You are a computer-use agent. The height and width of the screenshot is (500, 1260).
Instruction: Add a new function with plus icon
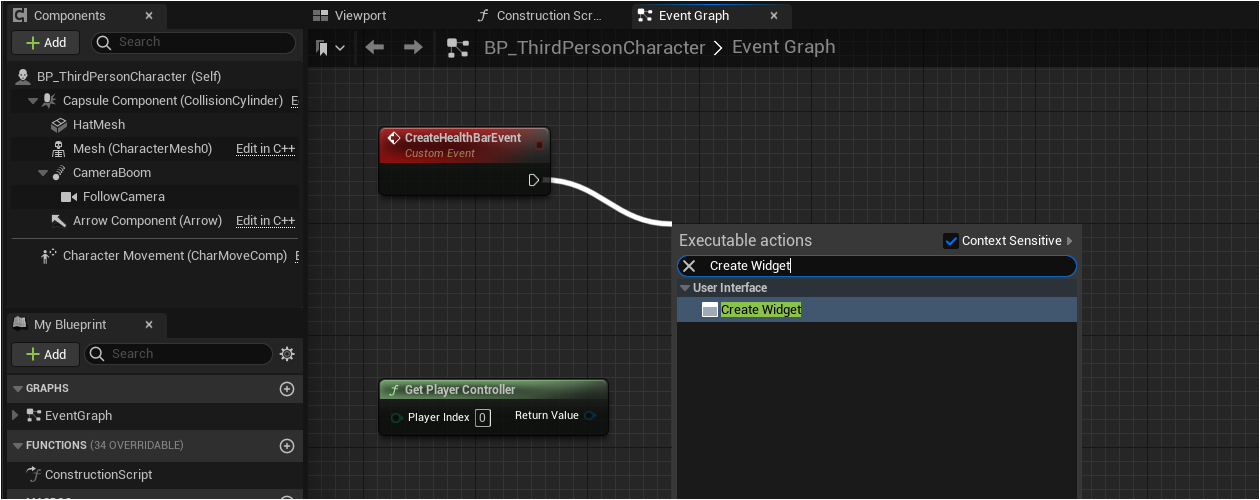[287, 446]
